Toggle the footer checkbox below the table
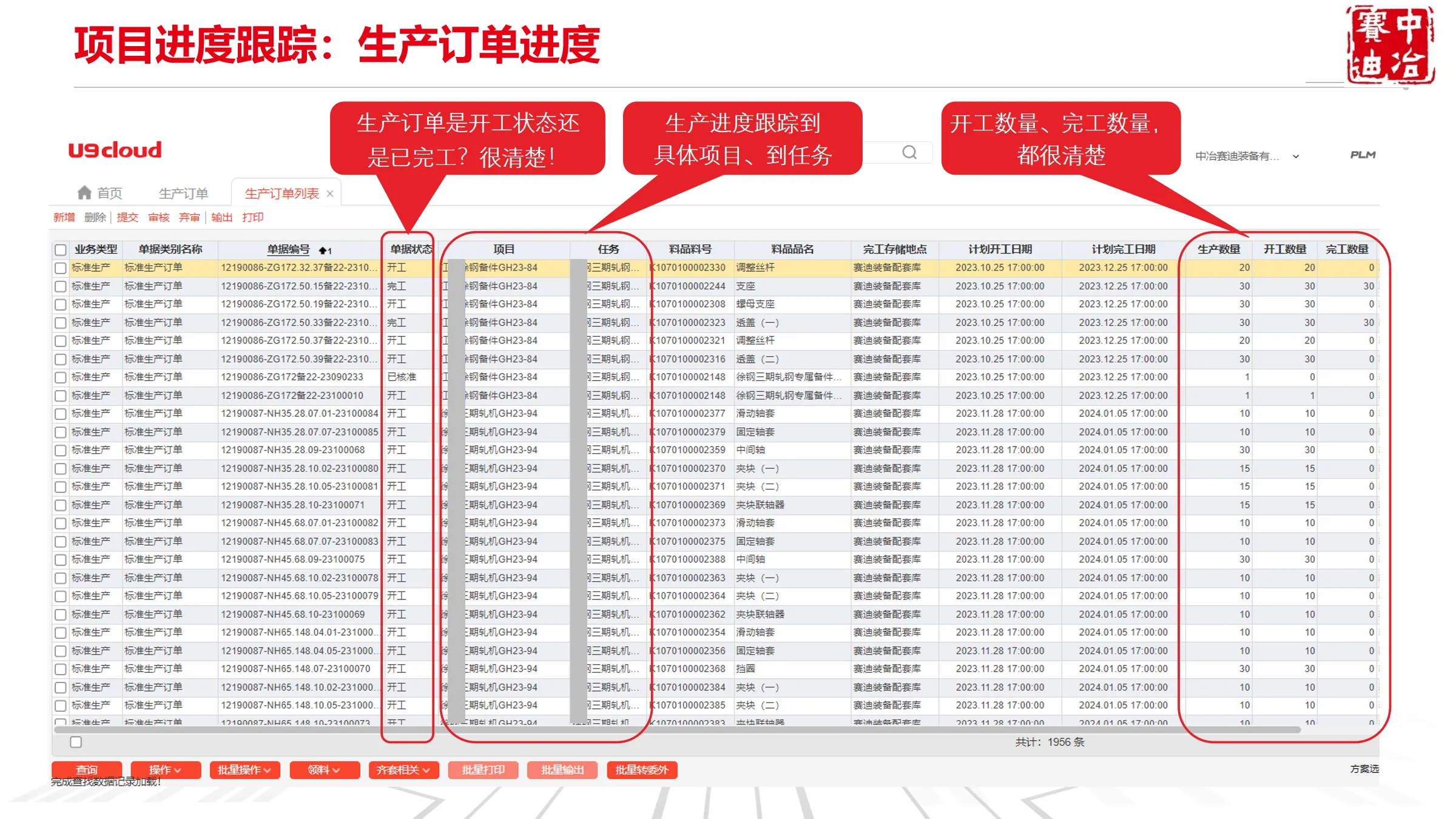The height and width of the screenshot is (819, 1456). (76, 742)
